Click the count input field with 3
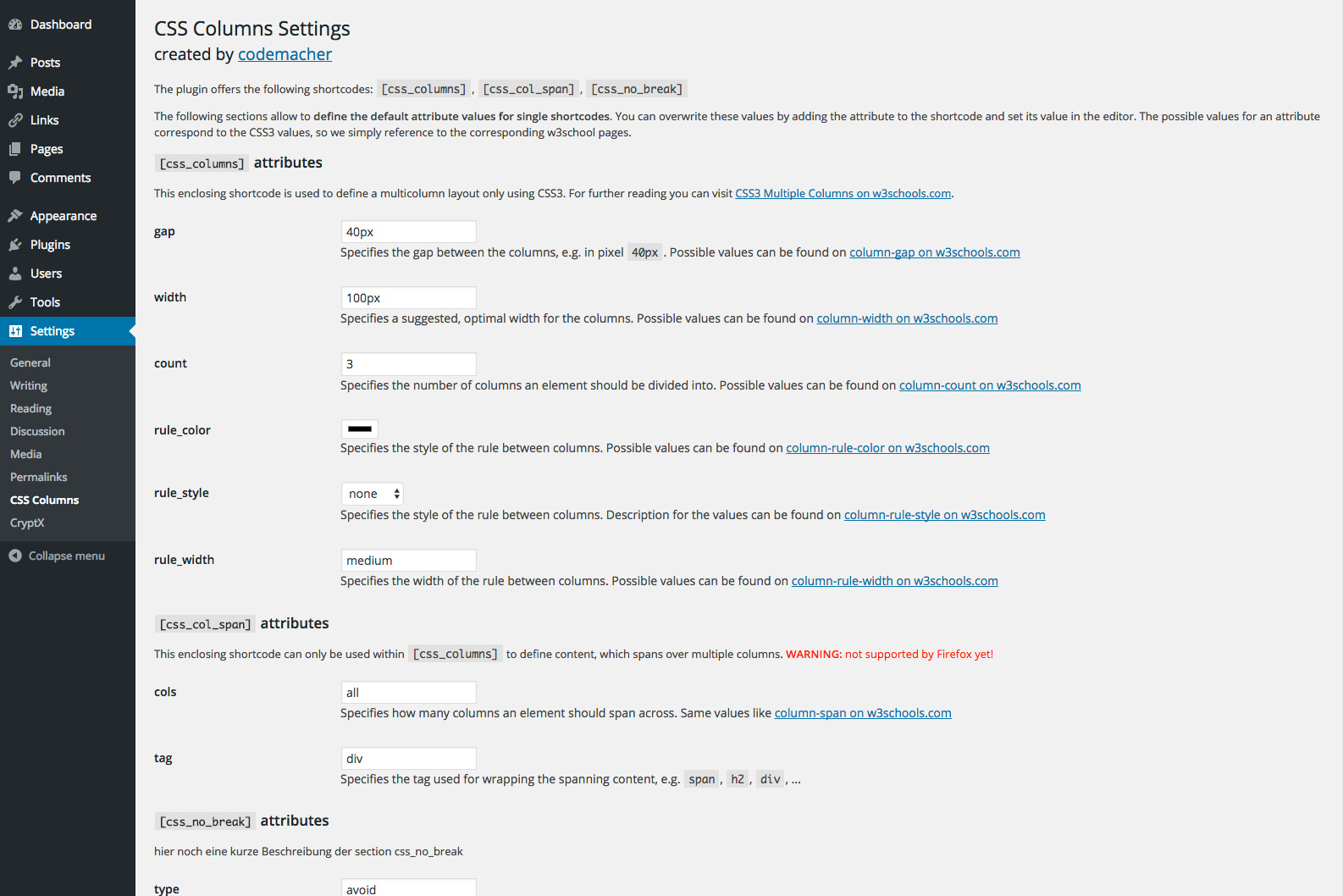The width and height of the screenshot is (1343, 896). click(408, 364)
